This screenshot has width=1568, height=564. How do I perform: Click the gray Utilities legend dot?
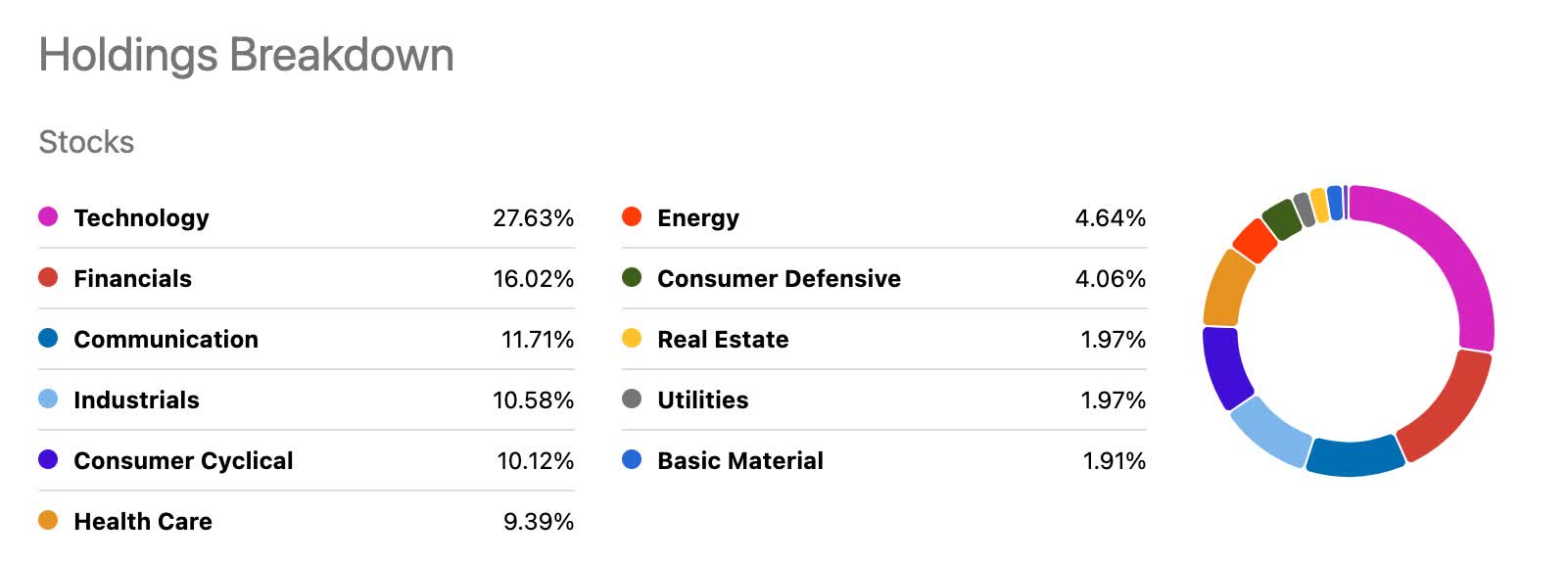coord(632,399)
